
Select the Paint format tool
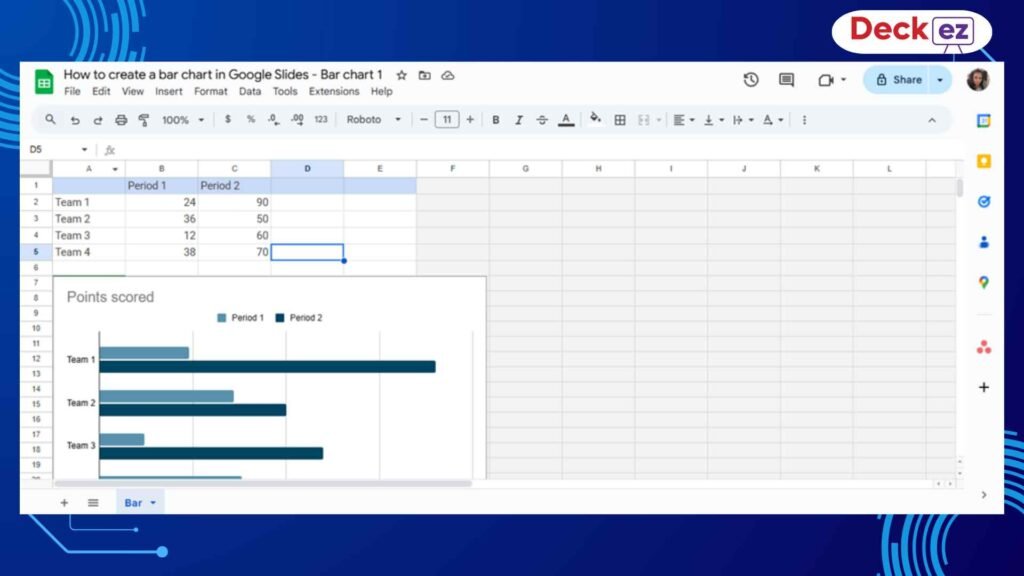[x=143, y=119]
